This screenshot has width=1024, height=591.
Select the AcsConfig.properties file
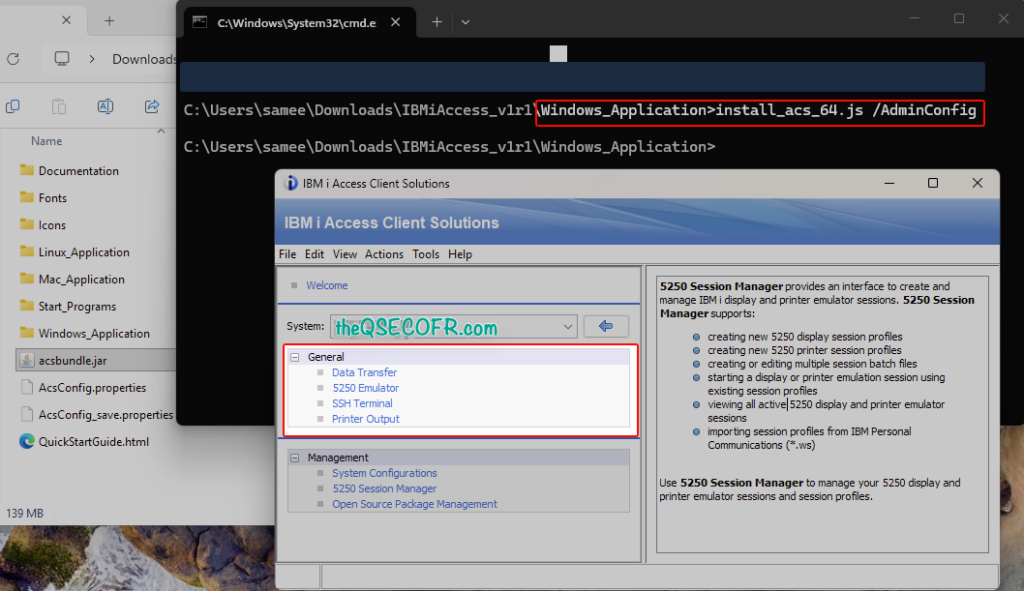coord(83,387)
